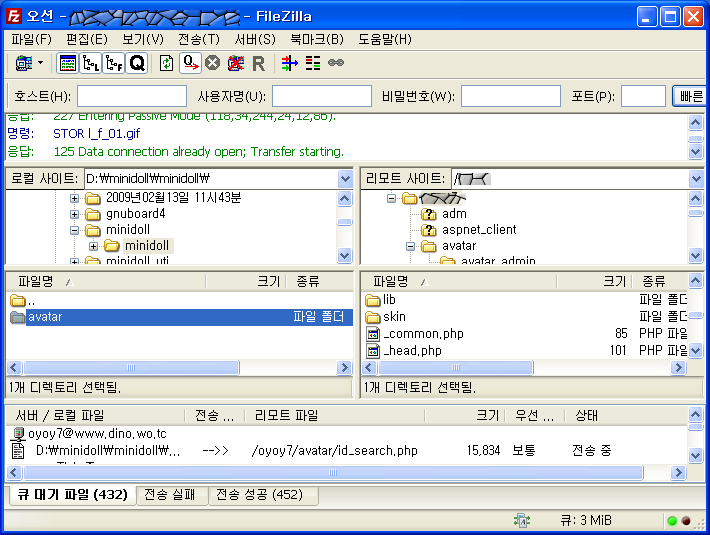This screenshot has width=710, height=535.
Task: Select _head.php in remote list
Action: point(525,350)
